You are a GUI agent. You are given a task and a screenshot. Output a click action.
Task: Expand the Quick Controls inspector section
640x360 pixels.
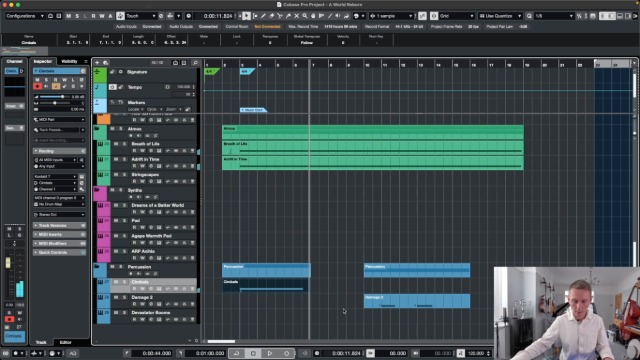click(60, 252)
